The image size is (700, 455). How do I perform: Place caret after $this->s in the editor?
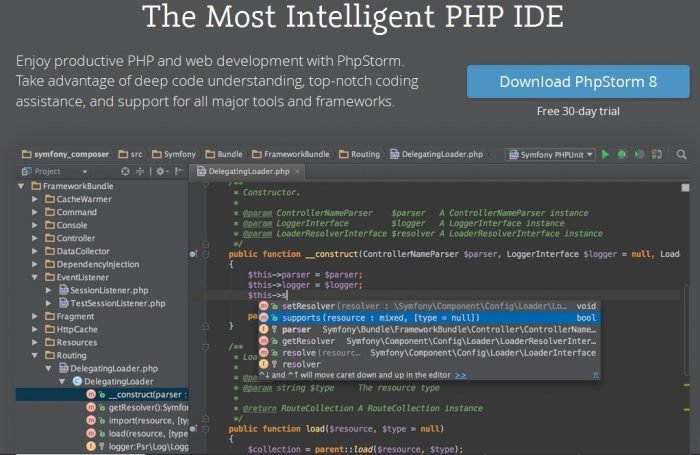point(288,295)
